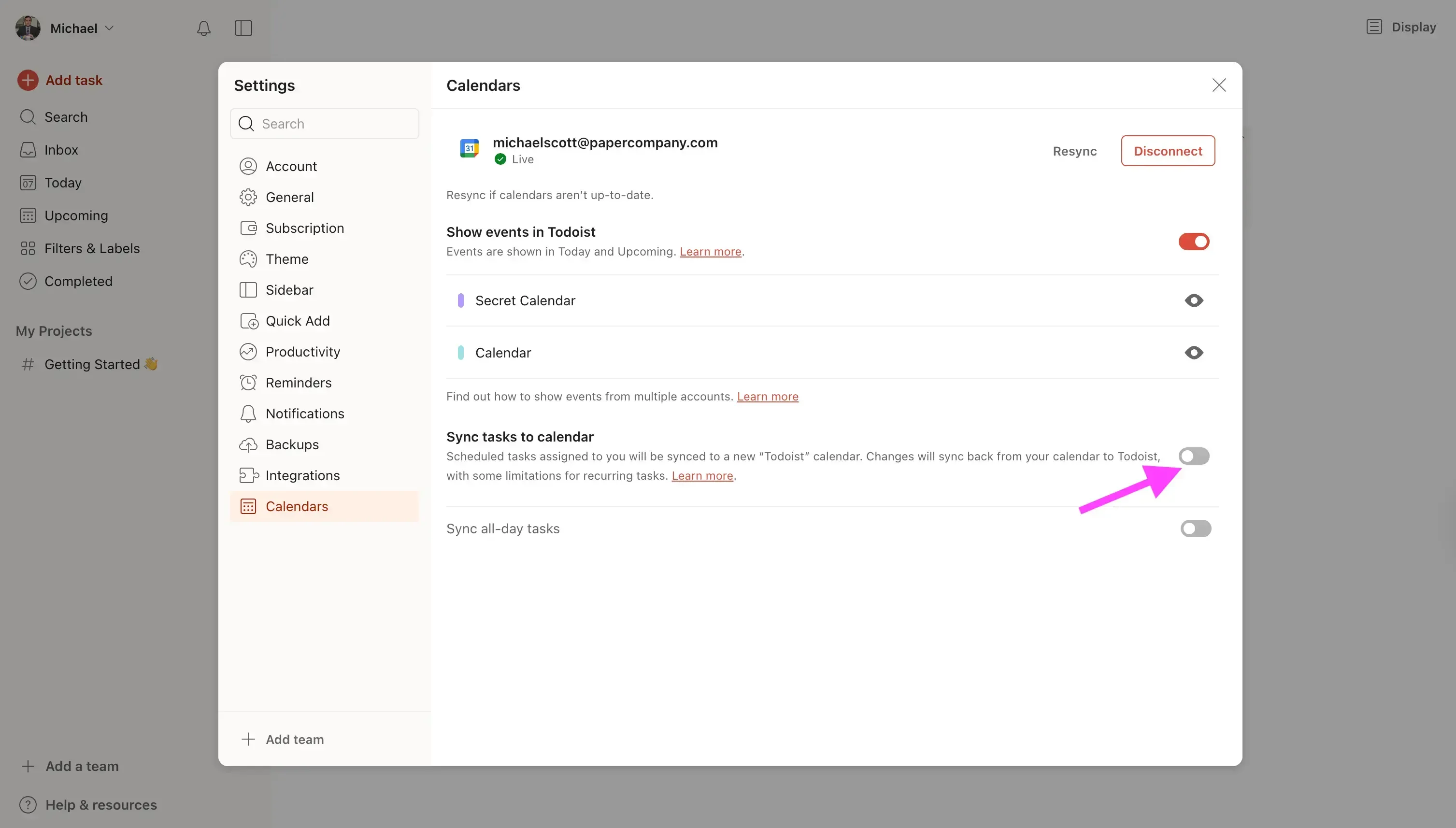Toggle the sidebar panel icon
The image size is (1456, 828).
[x=243, y=28]
